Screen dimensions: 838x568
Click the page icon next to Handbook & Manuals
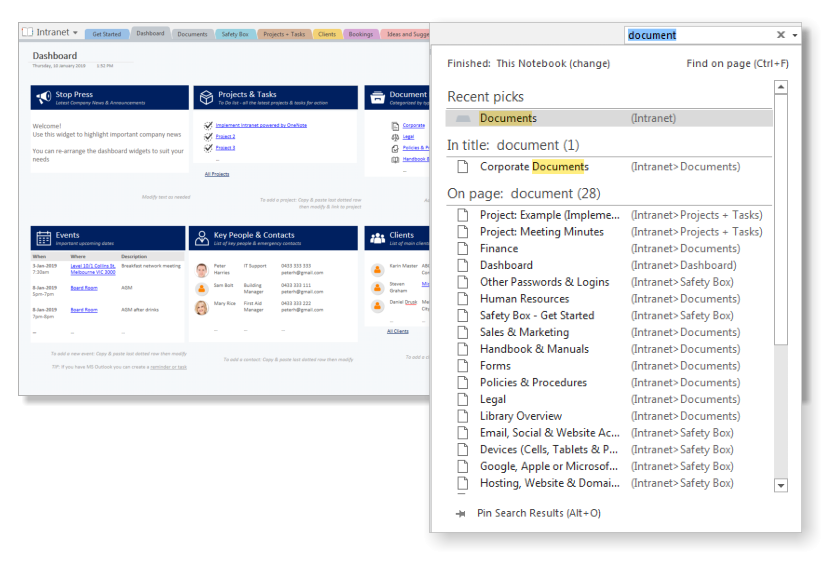[463, 349]
